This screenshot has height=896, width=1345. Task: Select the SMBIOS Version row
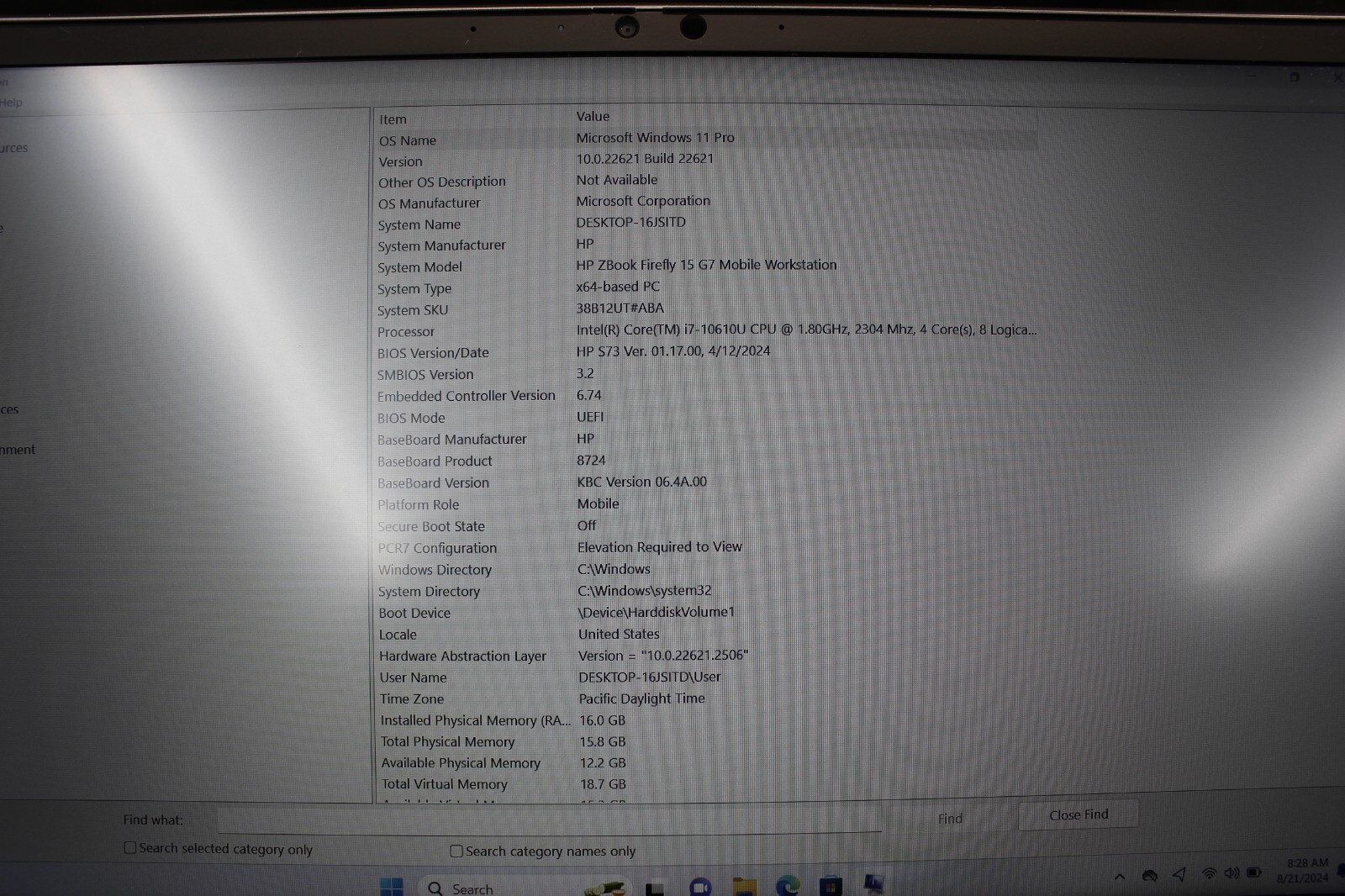point(706,374)
